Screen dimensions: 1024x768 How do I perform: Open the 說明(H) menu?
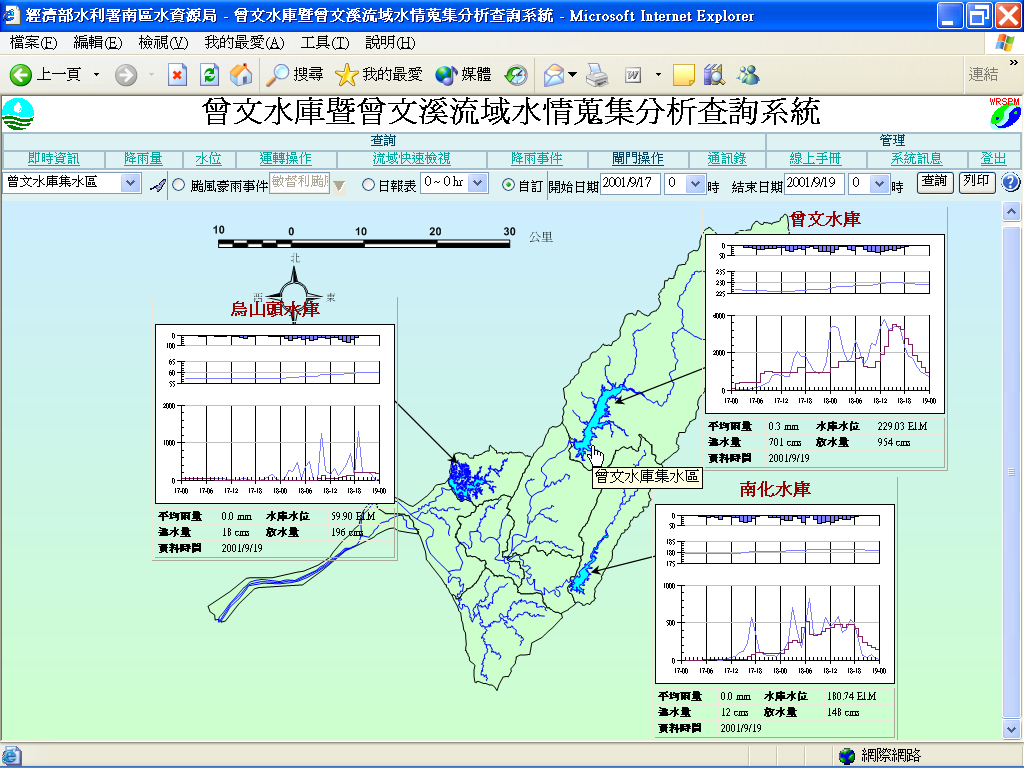coord(390,43)
